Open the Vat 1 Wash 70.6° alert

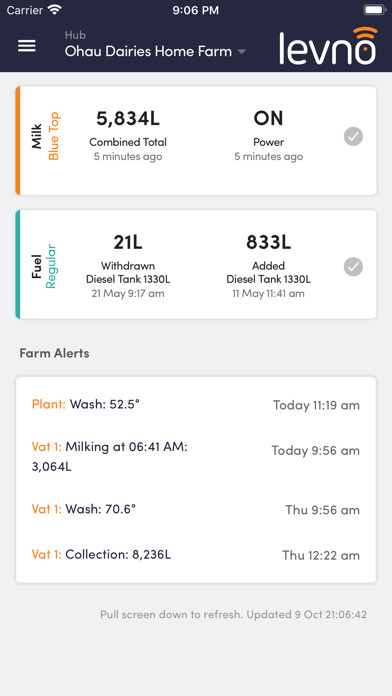[196, 509]
